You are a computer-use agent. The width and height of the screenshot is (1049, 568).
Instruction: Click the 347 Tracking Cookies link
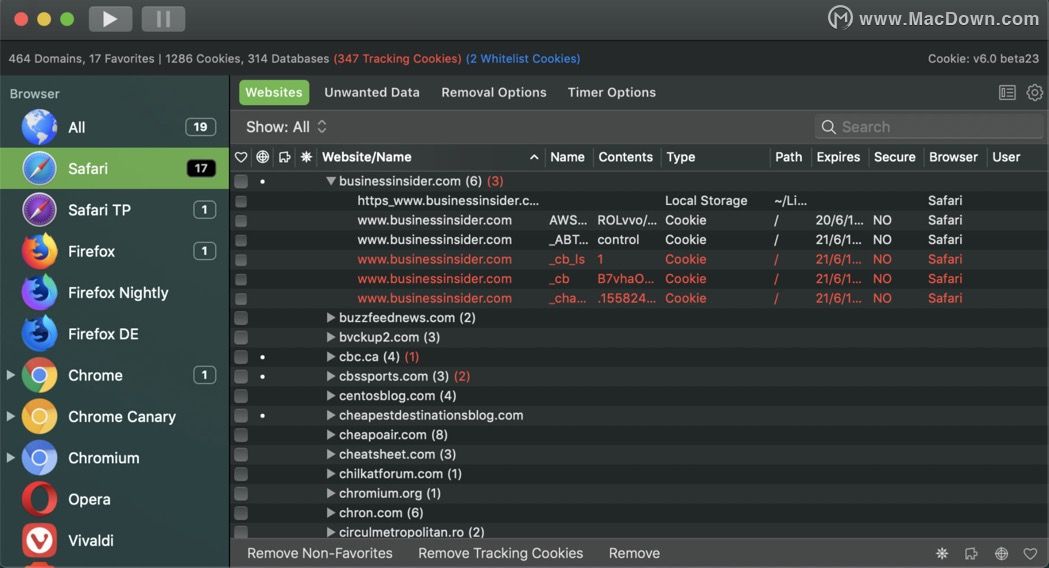(397, 59)
